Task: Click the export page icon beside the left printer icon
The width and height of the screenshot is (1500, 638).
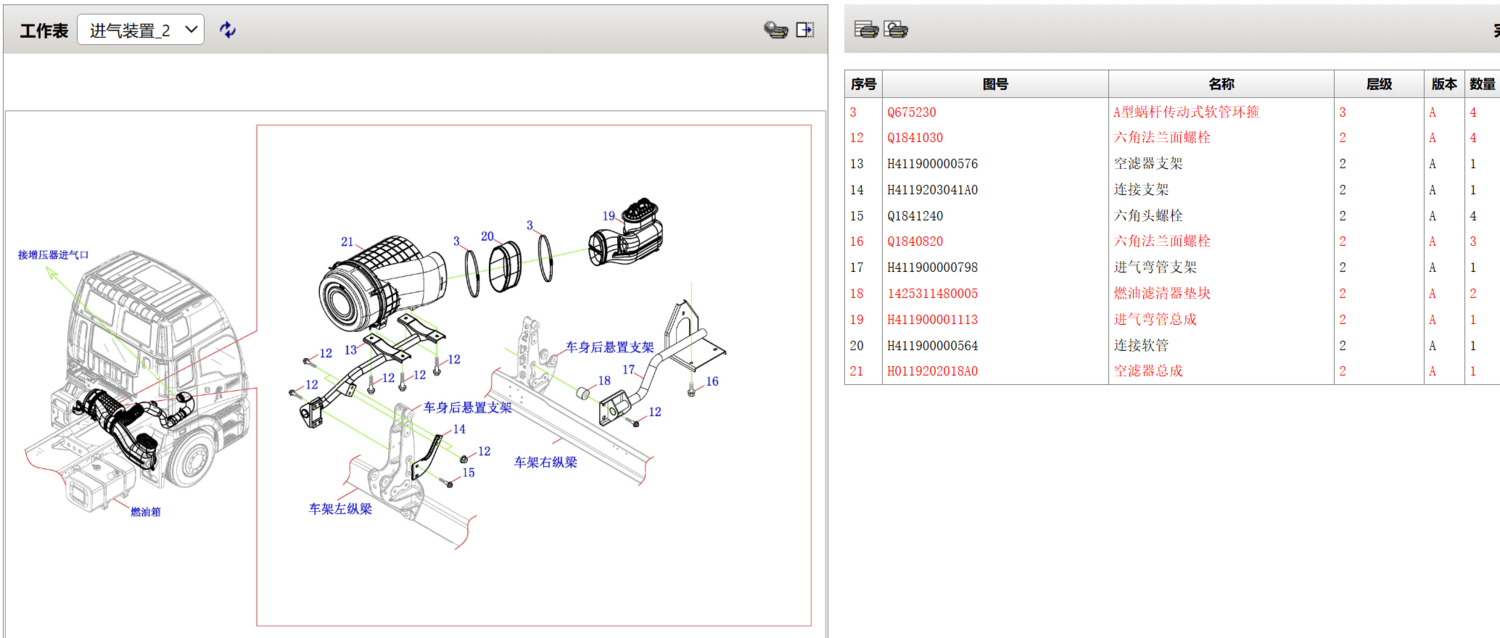Action: click(x=804, y=29)
